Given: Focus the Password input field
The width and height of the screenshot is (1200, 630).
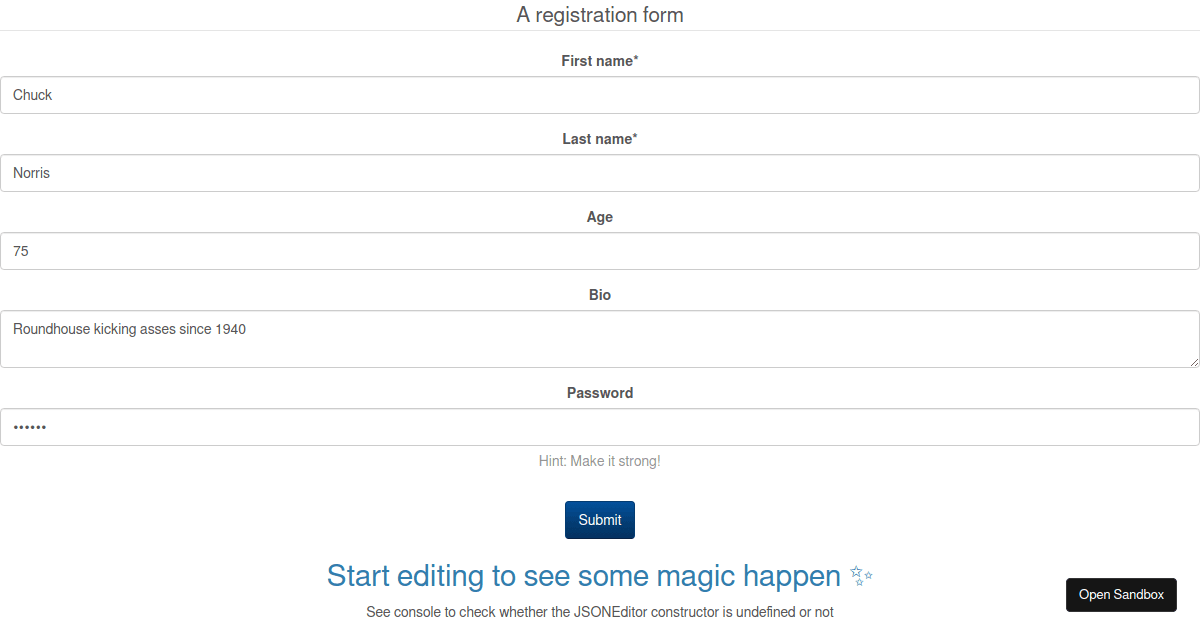Looking at the screenshot, I should (600, 427).
